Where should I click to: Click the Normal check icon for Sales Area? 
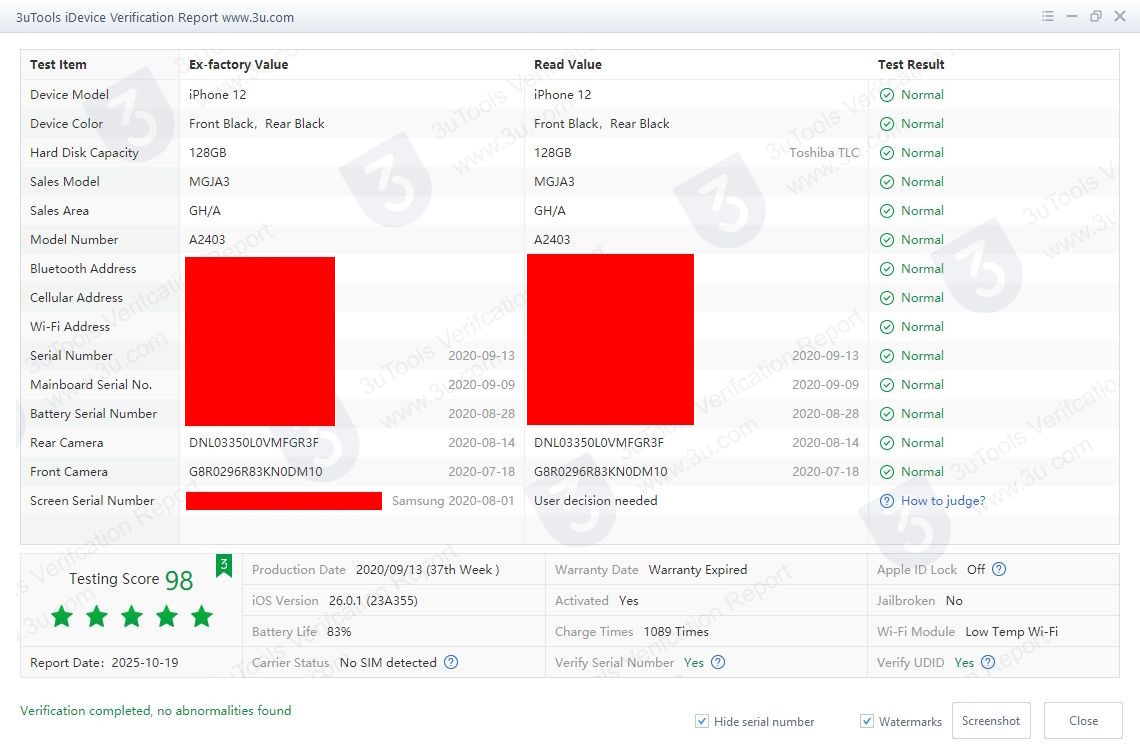(x=887, y=211)
